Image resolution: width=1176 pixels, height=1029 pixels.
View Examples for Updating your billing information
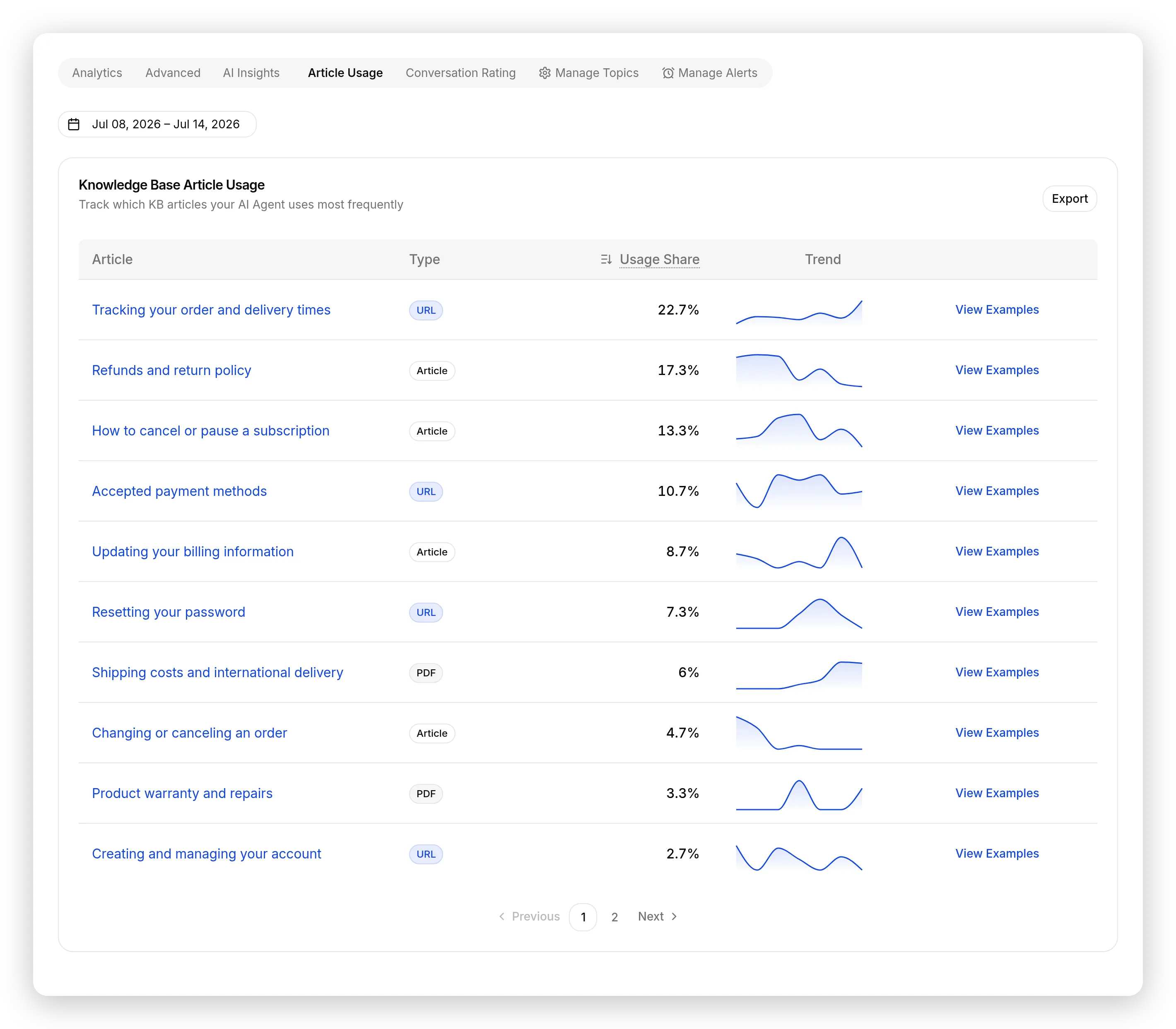tap(997, 551)
